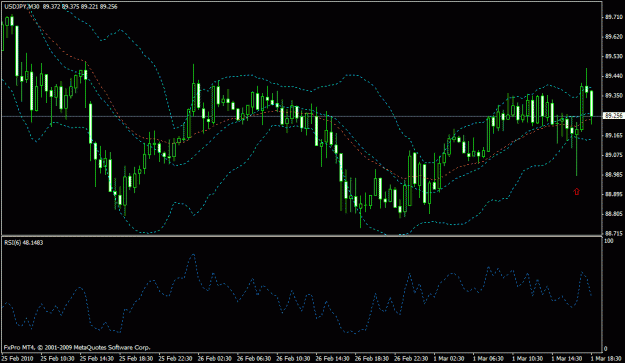Click the 26 Feb 22:30 time label
The width and height of the screenshot is (625, 363).
(411, 359)
